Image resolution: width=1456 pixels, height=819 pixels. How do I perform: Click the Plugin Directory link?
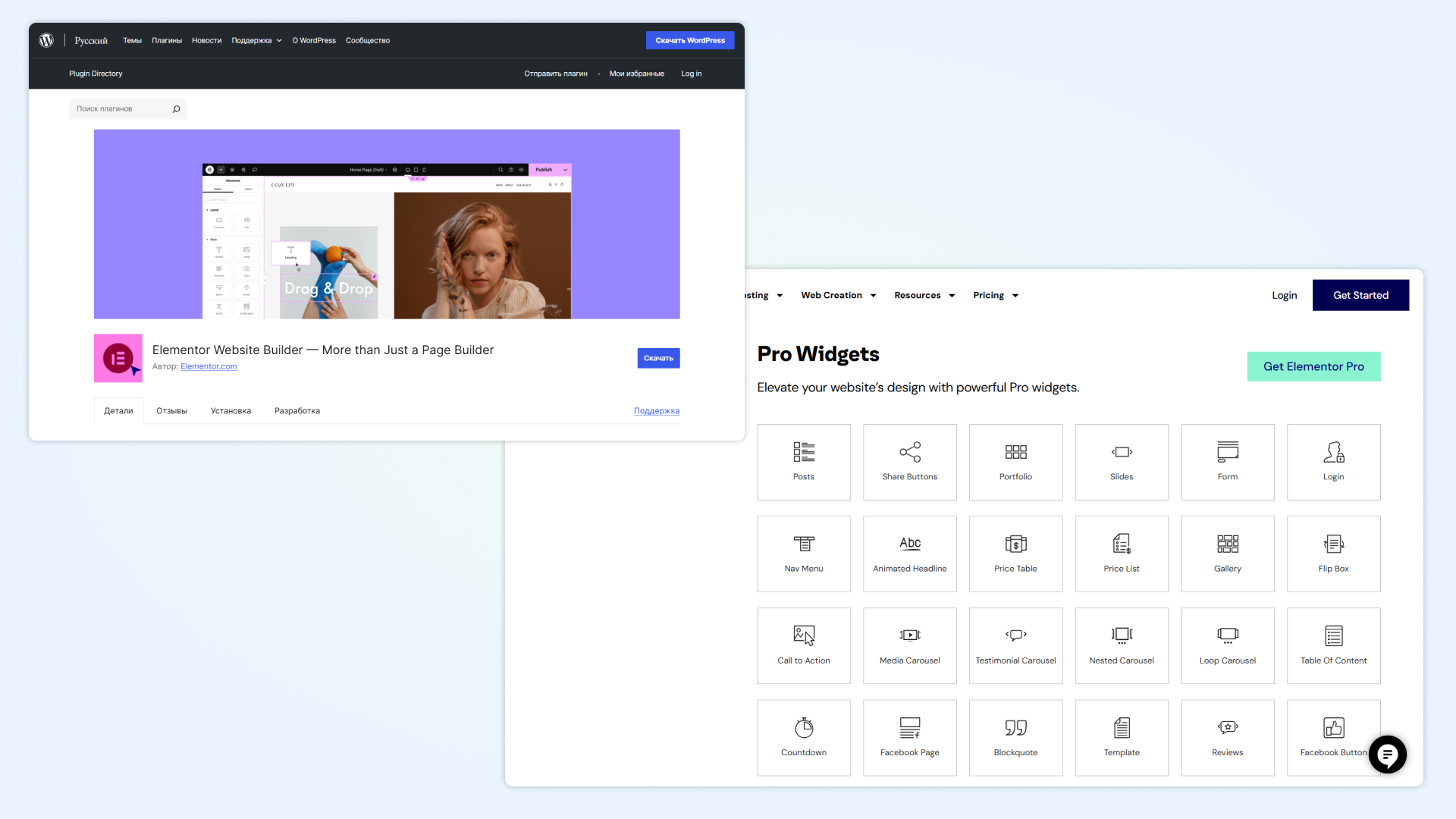[x=96, y=74]
